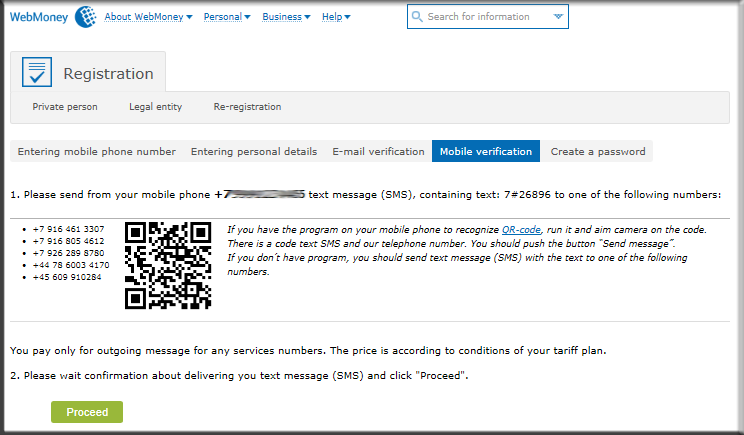Select phone number +45 609 910284

click(67, 277)
